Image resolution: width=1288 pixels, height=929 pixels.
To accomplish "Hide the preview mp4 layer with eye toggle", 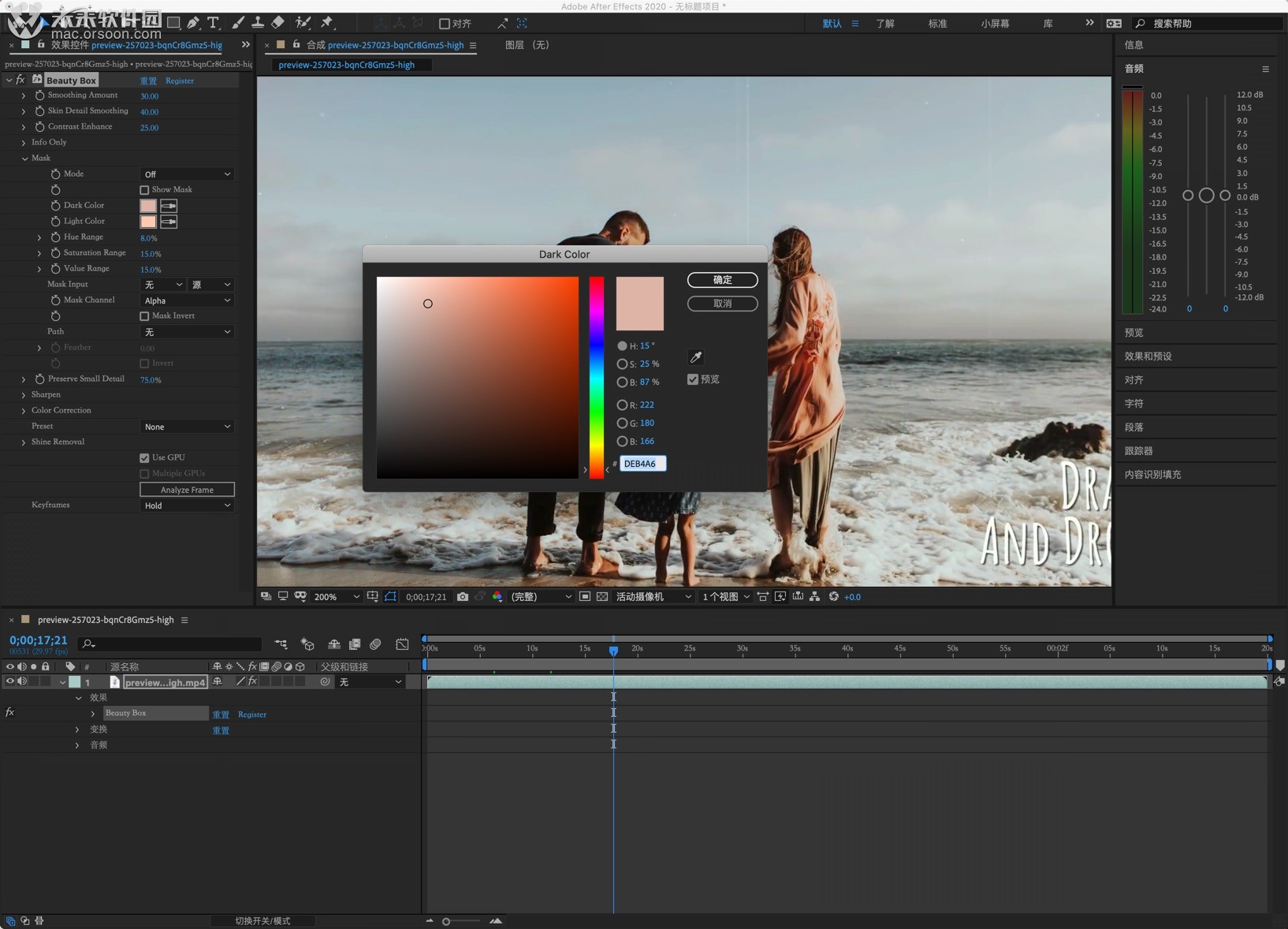I will click(x=10, y=681).
